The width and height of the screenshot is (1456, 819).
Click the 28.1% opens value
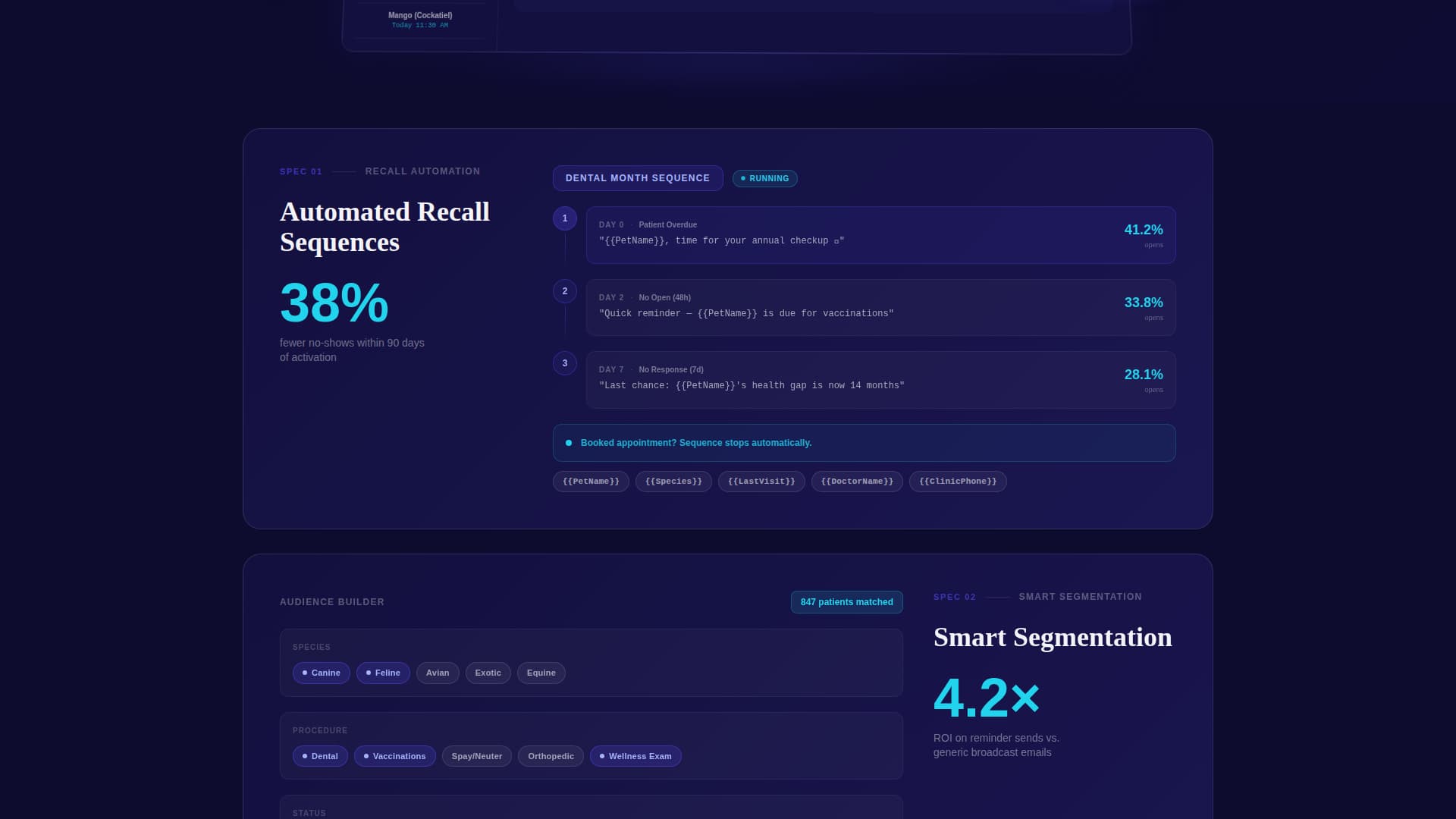[x=1143, y=375]
